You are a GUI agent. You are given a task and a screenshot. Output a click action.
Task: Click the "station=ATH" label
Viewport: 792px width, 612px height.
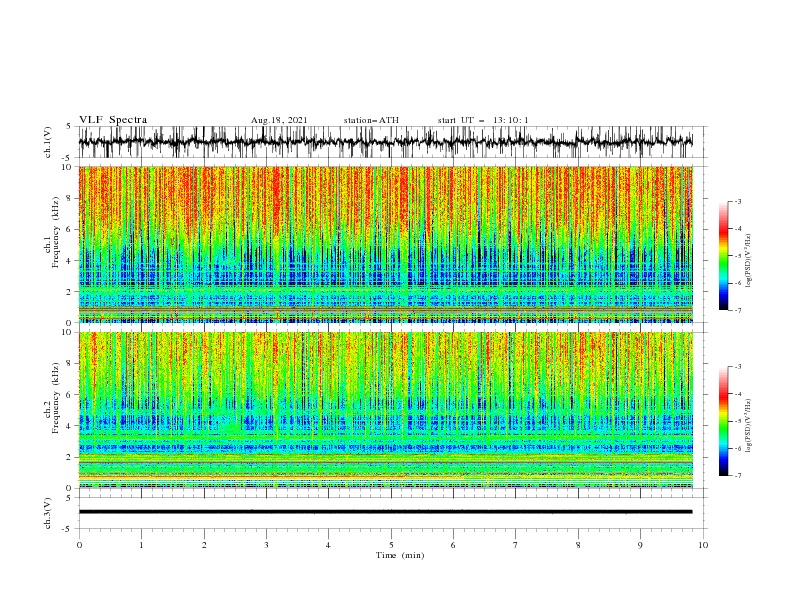[371, 120]
